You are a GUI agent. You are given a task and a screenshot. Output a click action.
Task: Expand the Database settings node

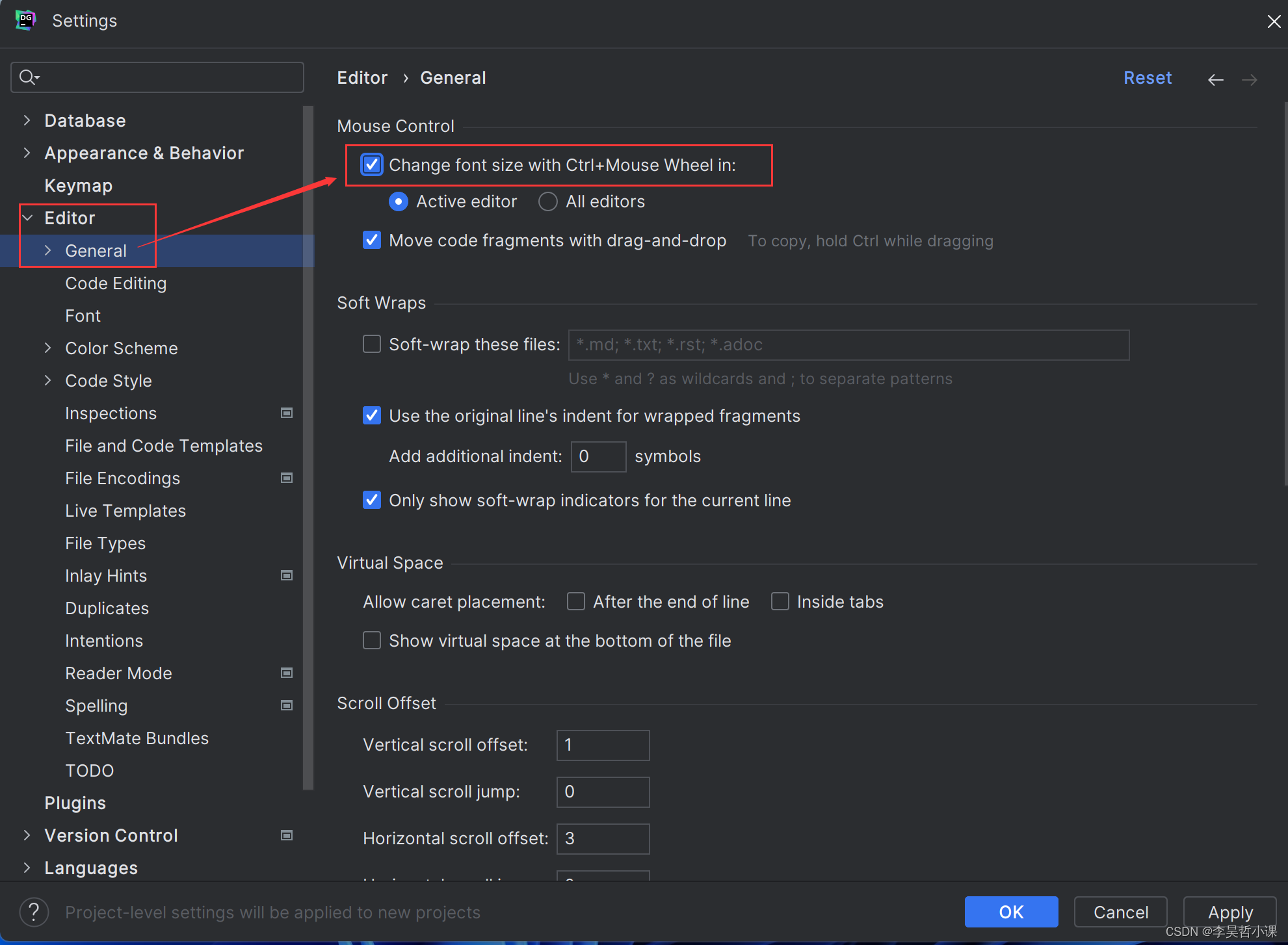pyautogui.click(x=27, y=120)
